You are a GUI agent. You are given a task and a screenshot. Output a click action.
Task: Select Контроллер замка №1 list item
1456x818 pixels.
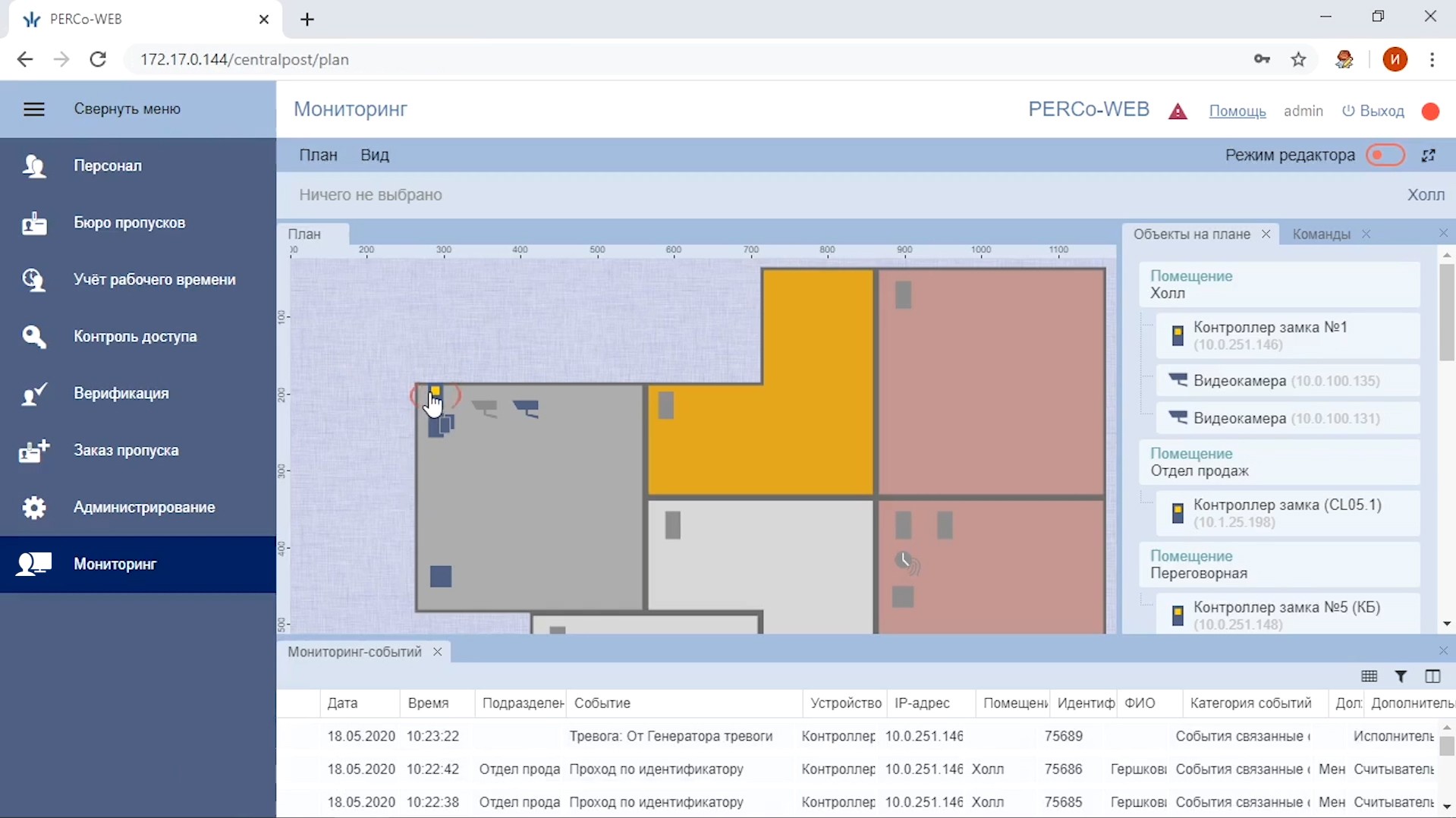point(1288,335)
